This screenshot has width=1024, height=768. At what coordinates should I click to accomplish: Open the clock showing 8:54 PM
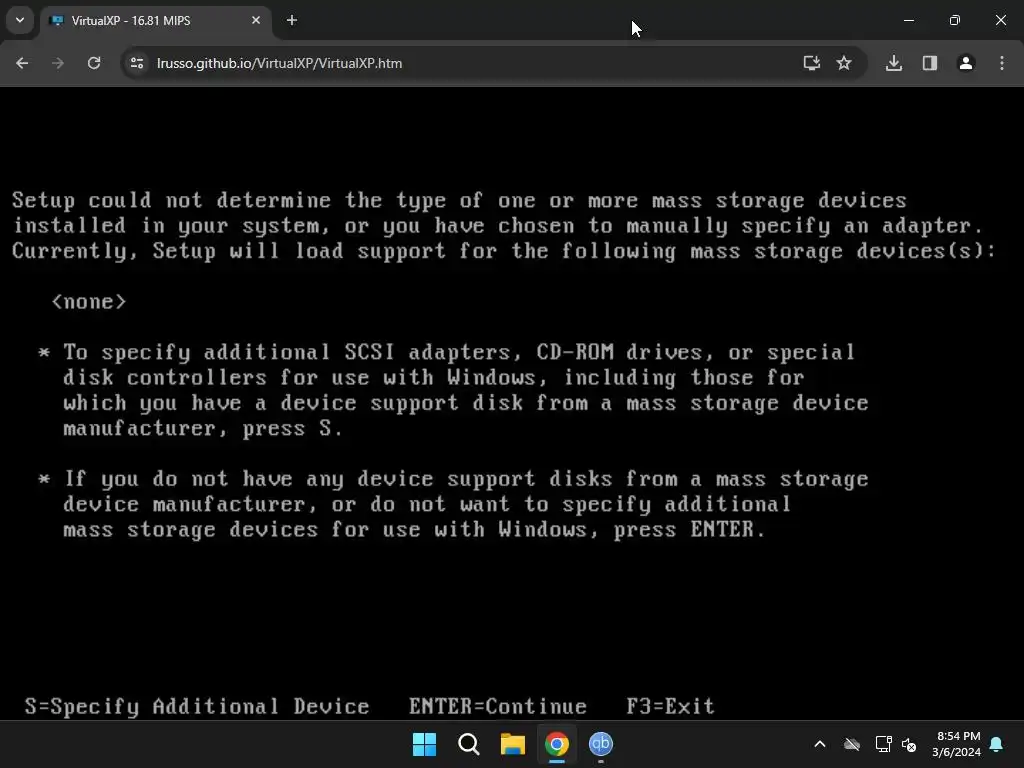pos(957,744)
